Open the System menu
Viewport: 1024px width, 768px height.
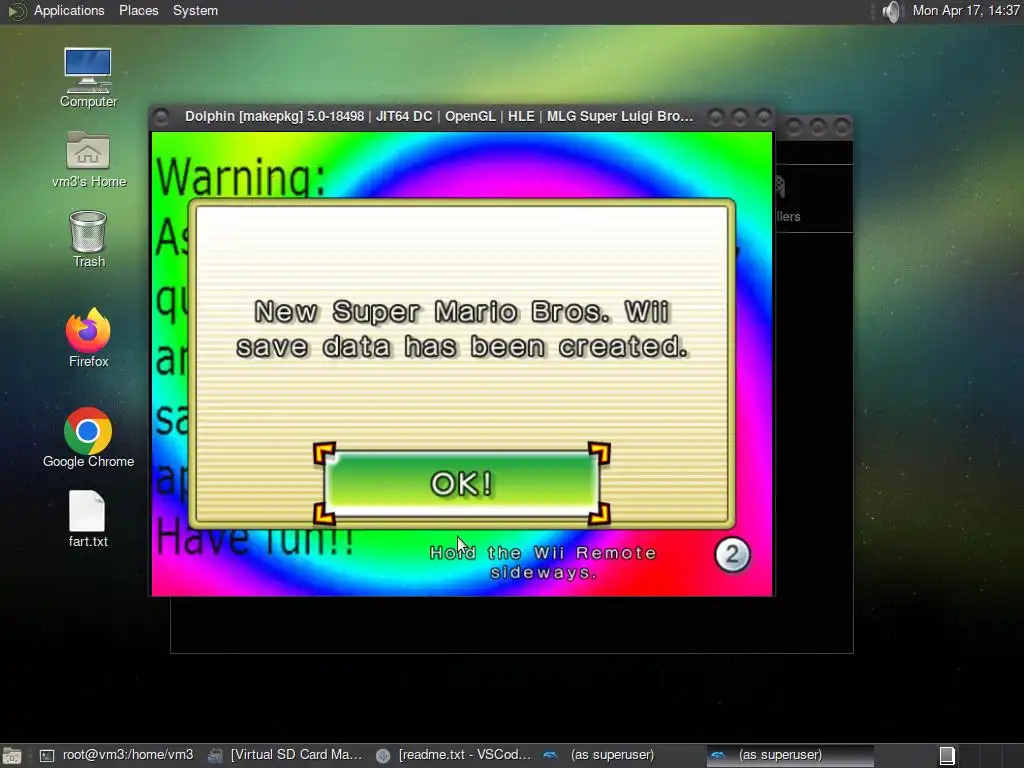coord(195,10)
